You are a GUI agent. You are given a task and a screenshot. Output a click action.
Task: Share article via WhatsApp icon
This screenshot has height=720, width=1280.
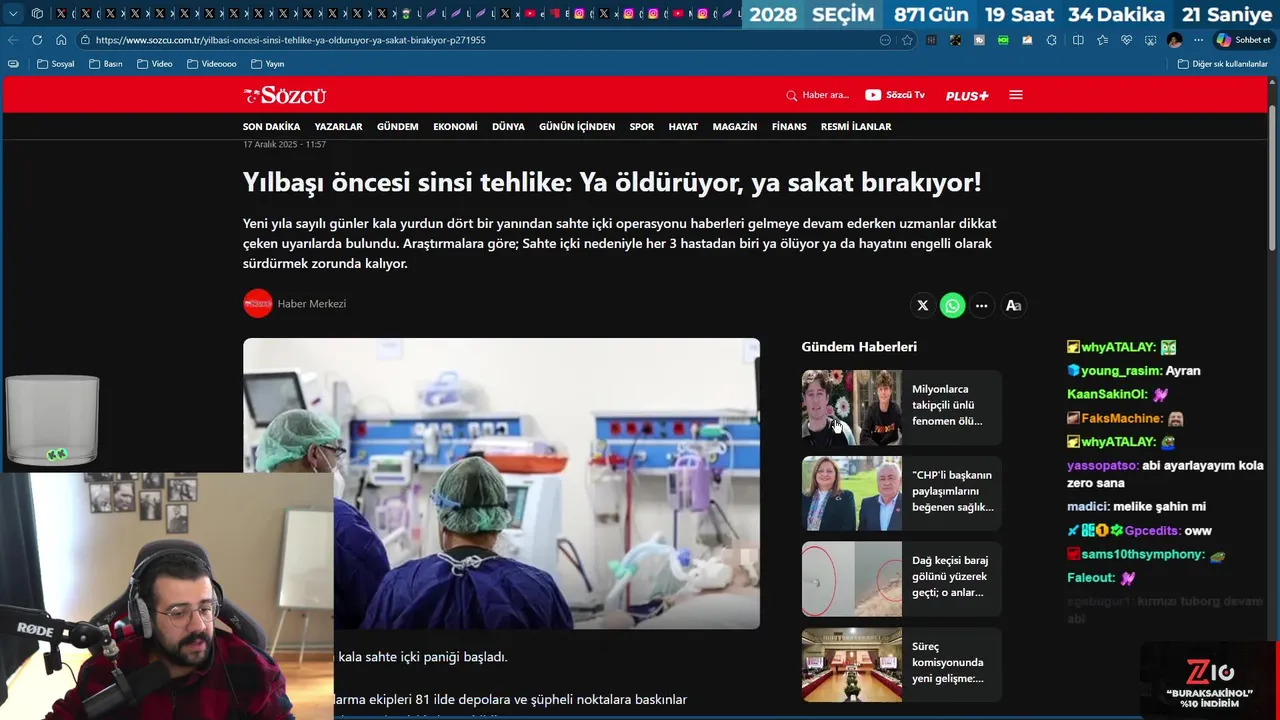[x=953, y=306]
